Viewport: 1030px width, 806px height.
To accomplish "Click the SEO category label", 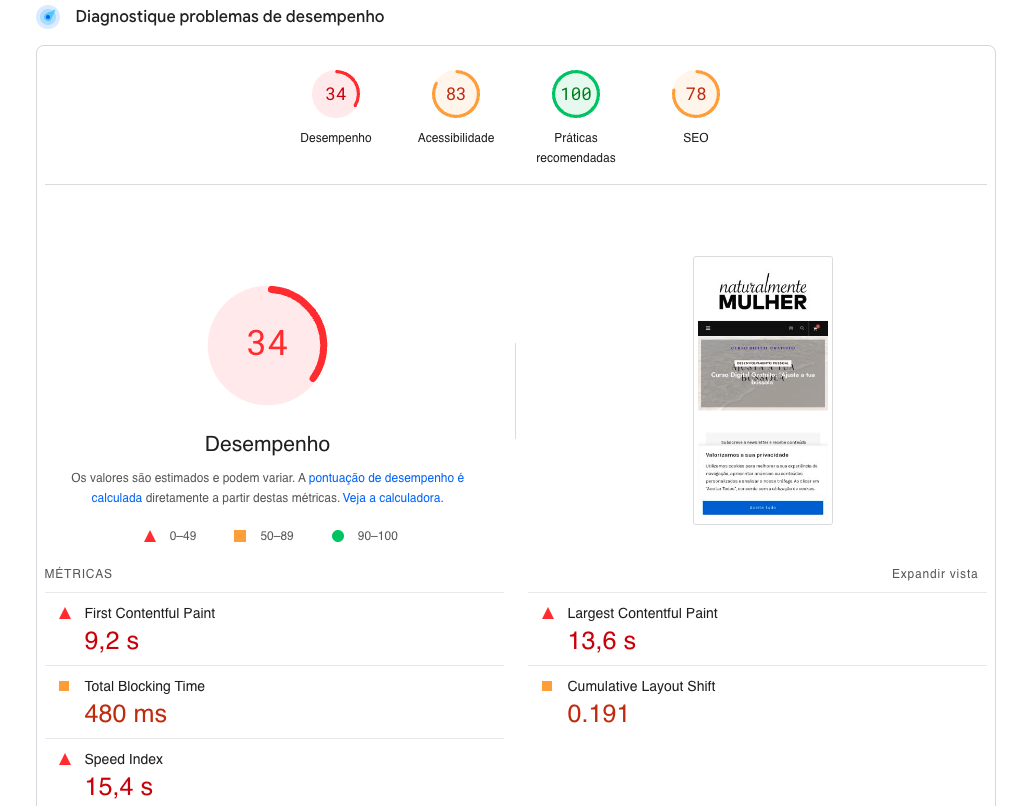I will 696,138.
